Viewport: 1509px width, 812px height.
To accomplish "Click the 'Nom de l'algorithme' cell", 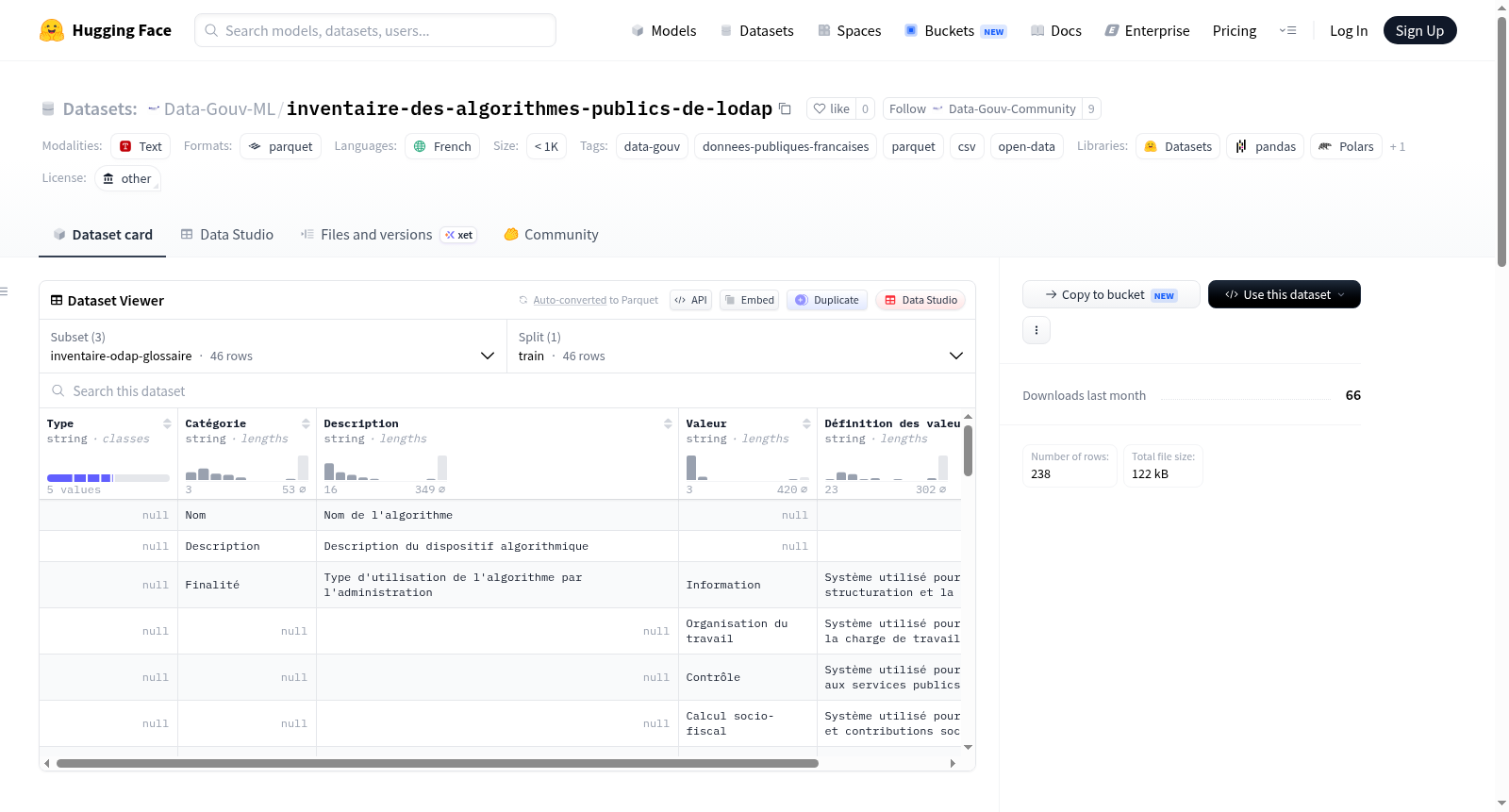I will click(x=498, y=515).
